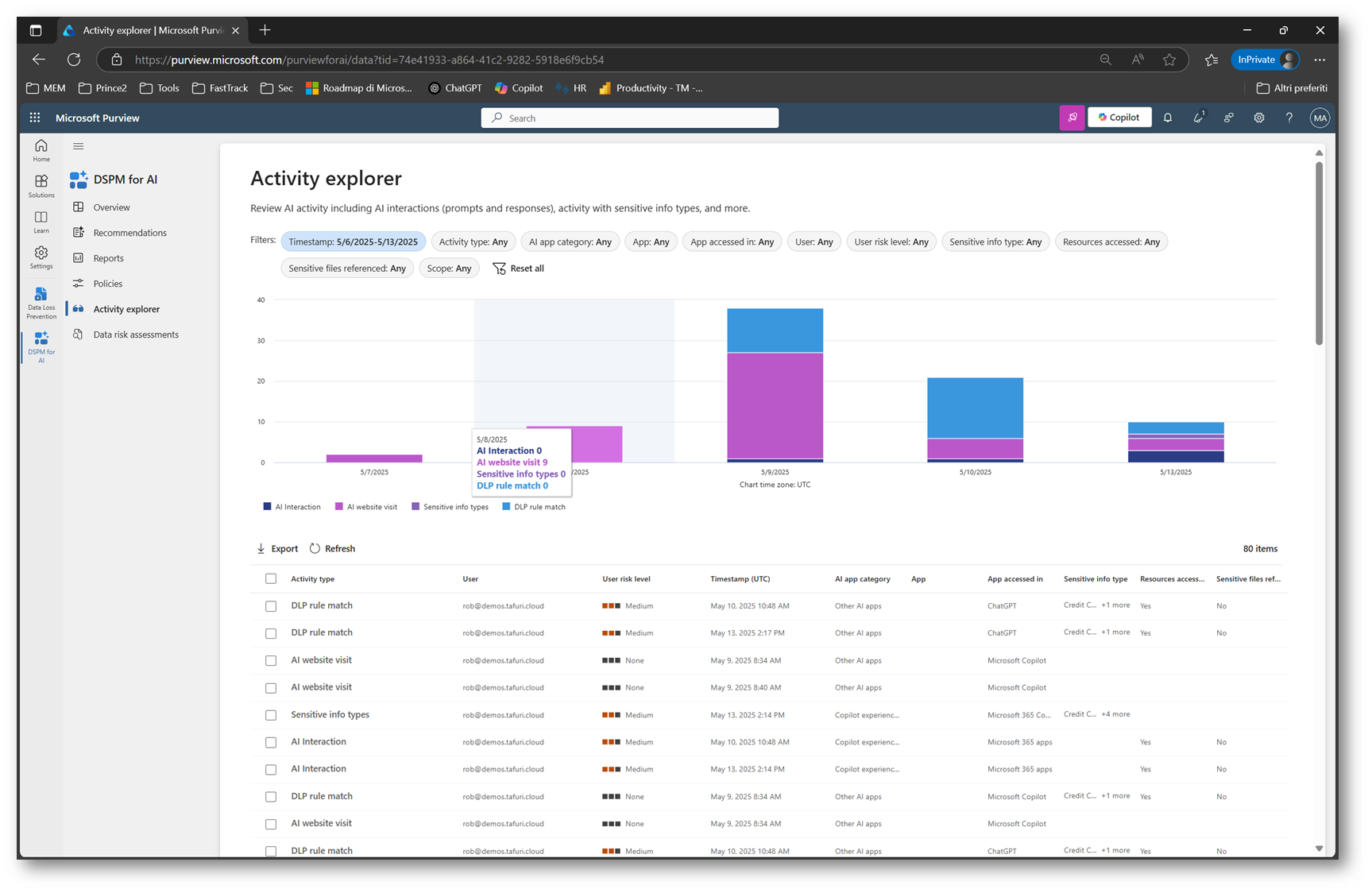Open the InPrivate profile button
This screenshot has width=1372, height=893.
click(1266, 60)
